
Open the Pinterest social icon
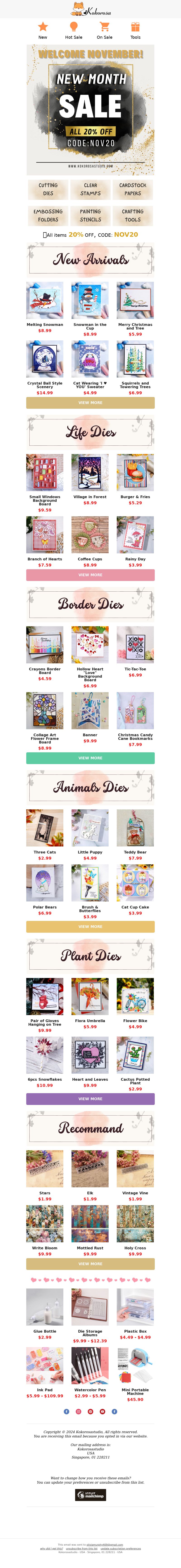tap(90, 1412)
